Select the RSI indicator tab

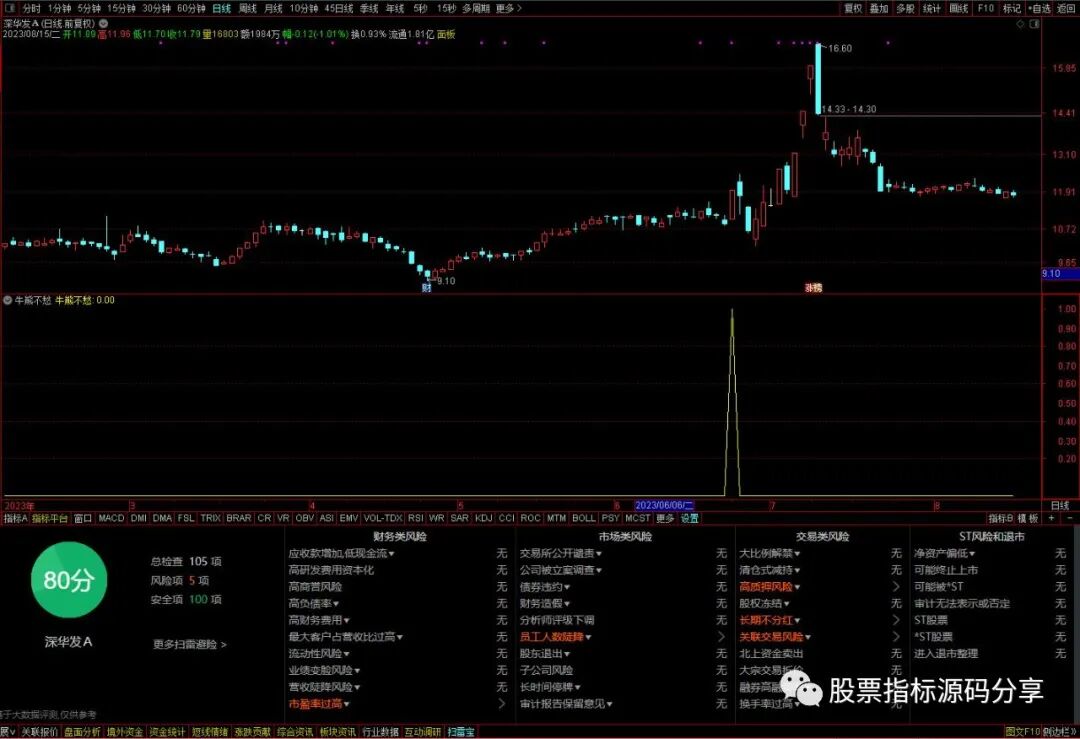pyautogui.click(x=415, y=518)
